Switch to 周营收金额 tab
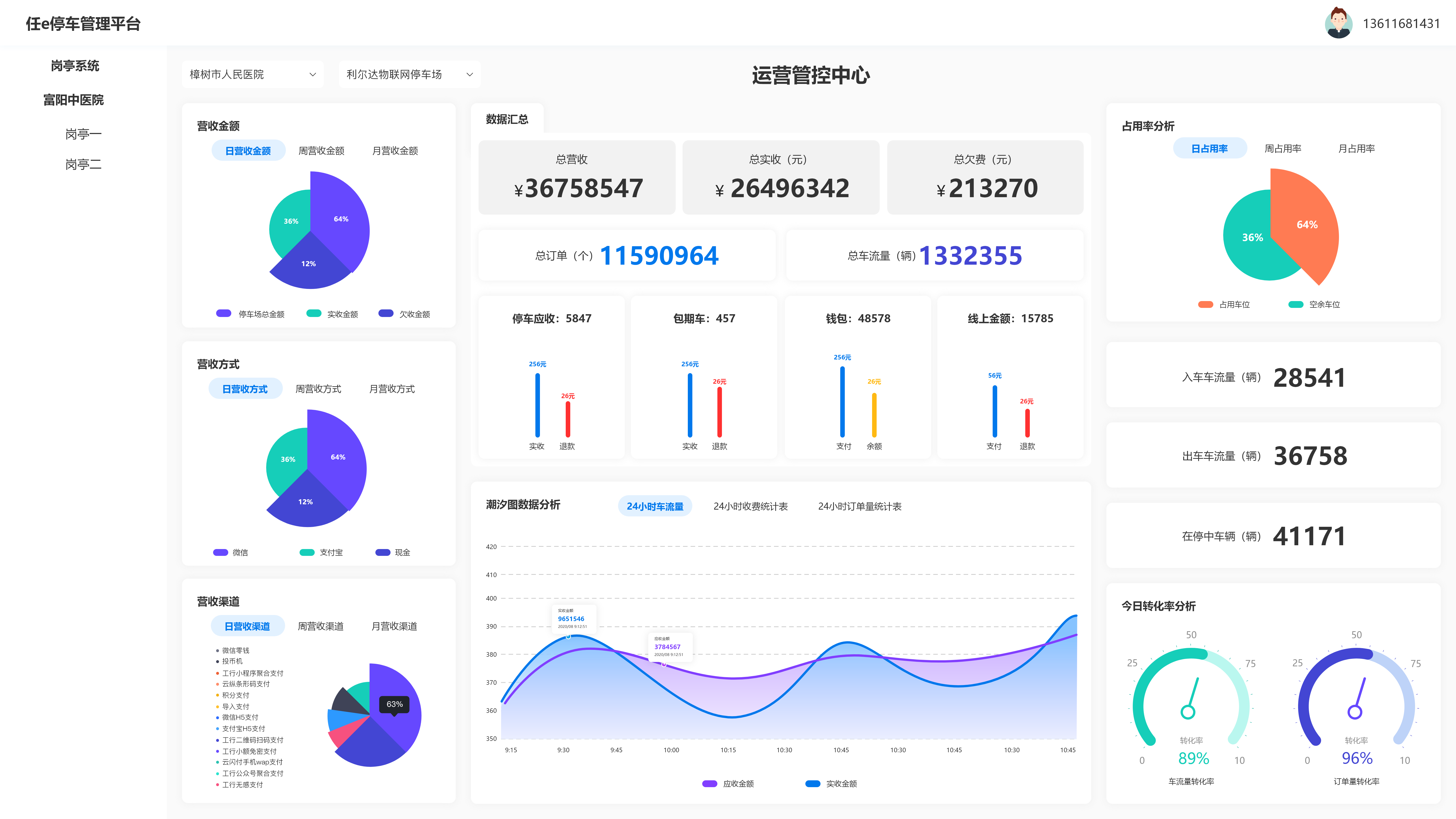 point(322,151)
